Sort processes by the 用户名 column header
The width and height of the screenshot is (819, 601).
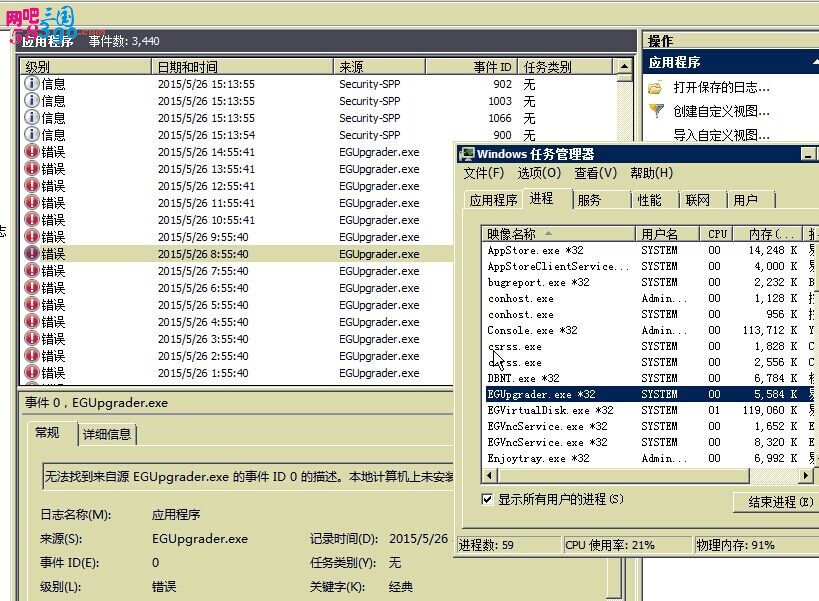click(x=668, y=233)
